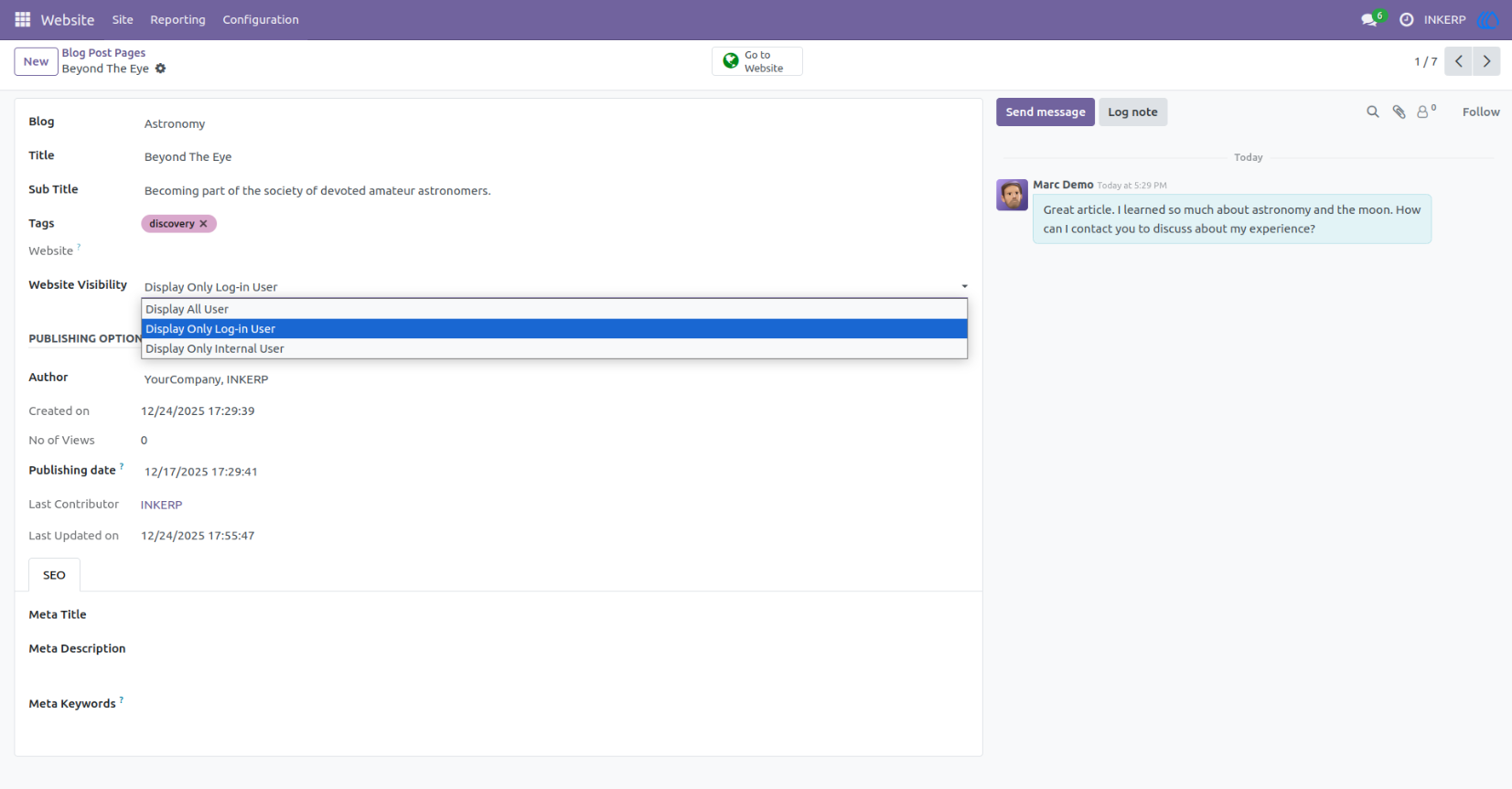This screenshot has height=789, width=1512.
Task: Open conversations chat bubble icon
Action: (1369, 19)
